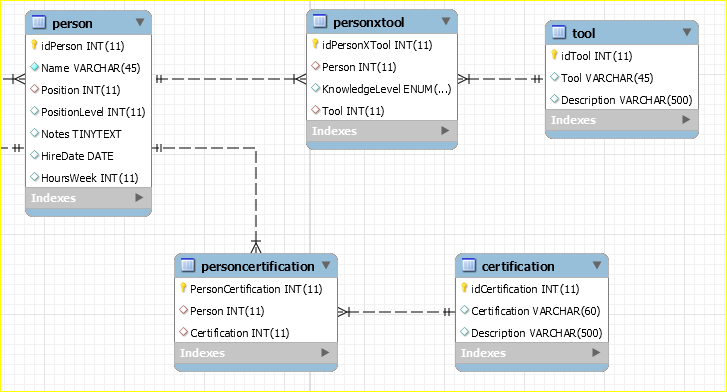Select the certification table title

[518, 266]
